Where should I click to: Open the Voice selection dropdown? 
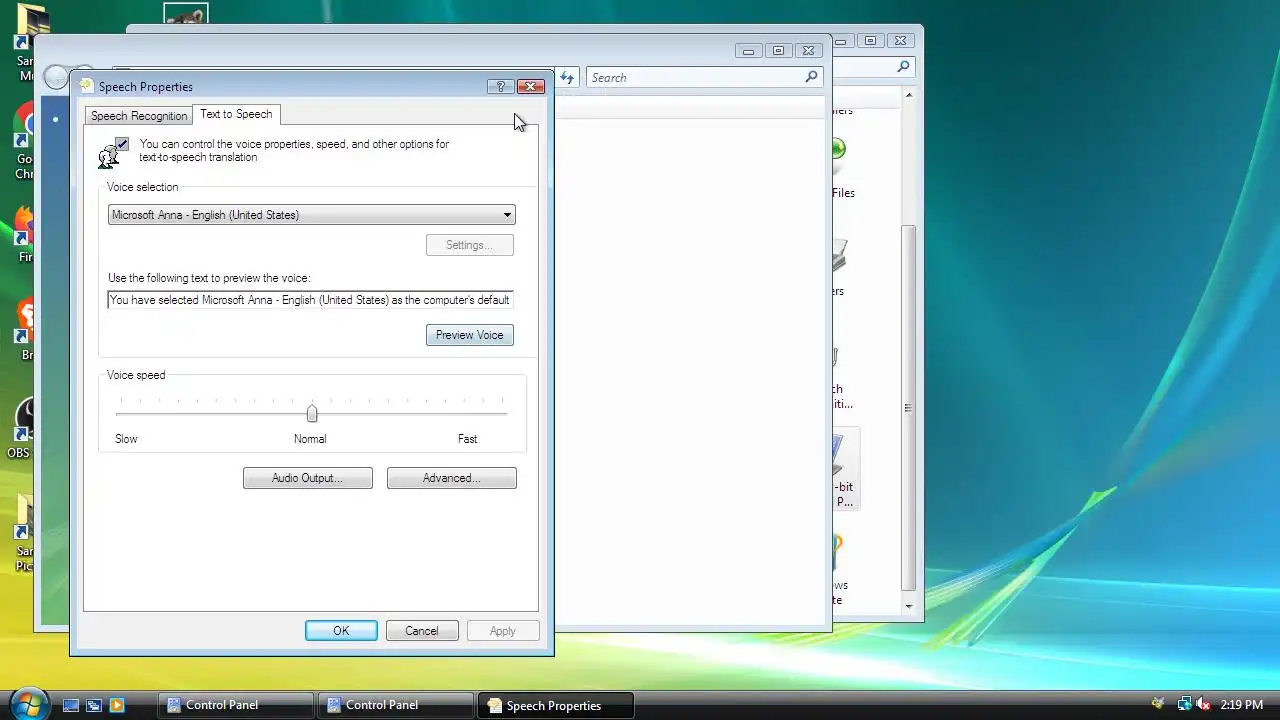[311, 214]
